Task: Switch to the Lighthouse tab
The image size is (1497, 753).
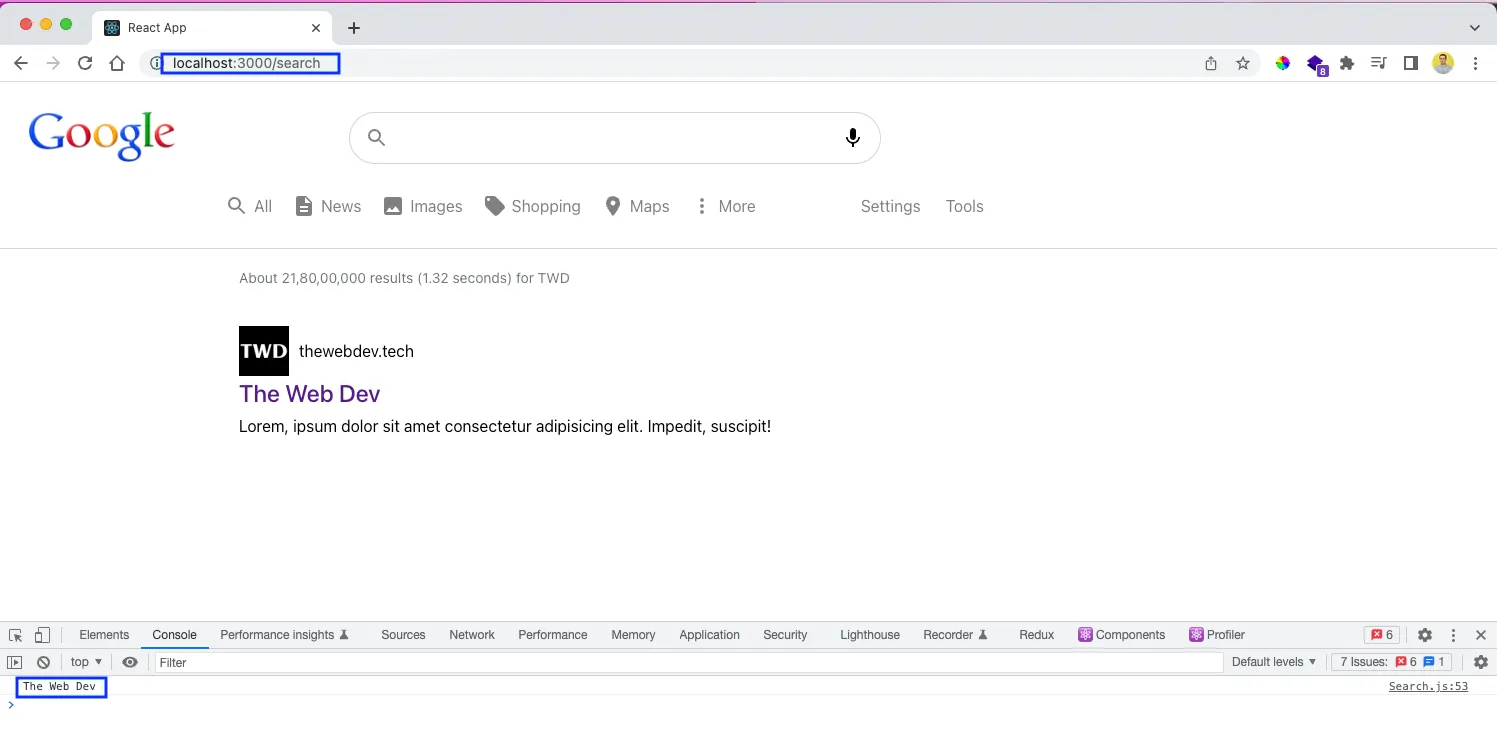Action: [870, 635]
